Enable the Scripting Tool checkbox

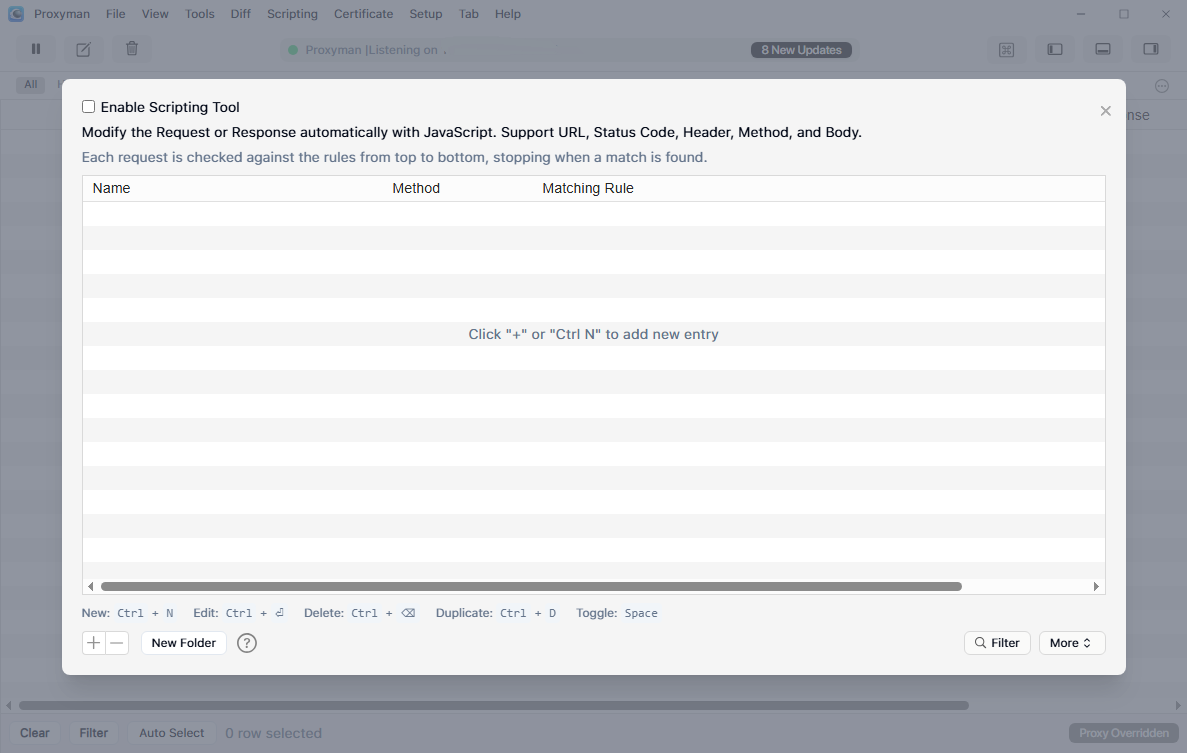coord(89,107)
